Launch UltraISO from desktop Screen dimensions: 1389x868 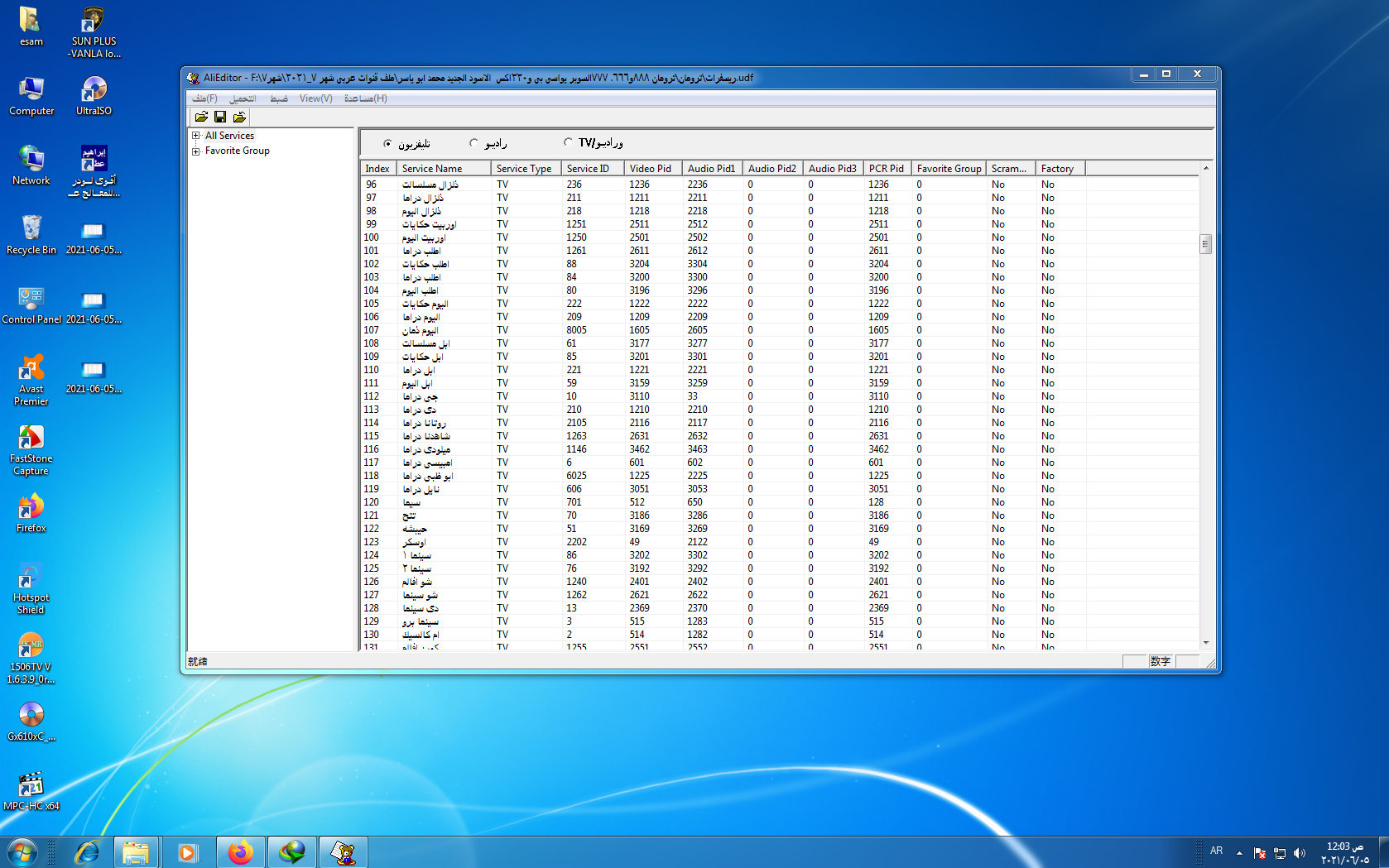point(94,95)
